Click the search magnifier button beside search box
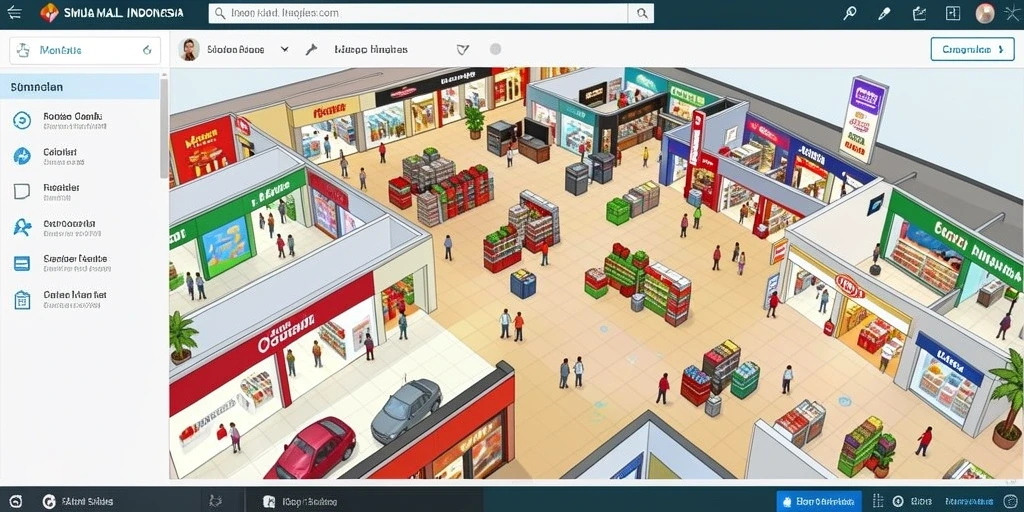This screenshot has height=512, width=1024. click(641, 13)
